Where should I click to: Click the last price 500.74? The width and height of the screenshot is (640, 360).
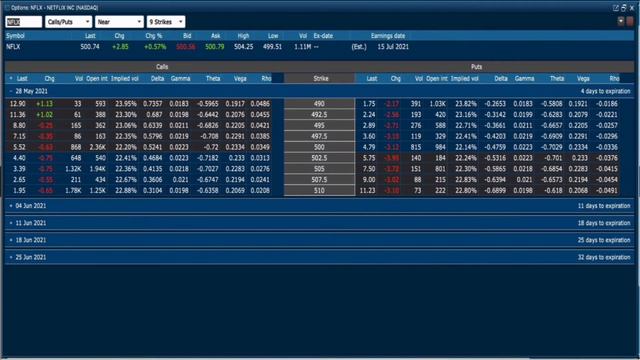90,47
